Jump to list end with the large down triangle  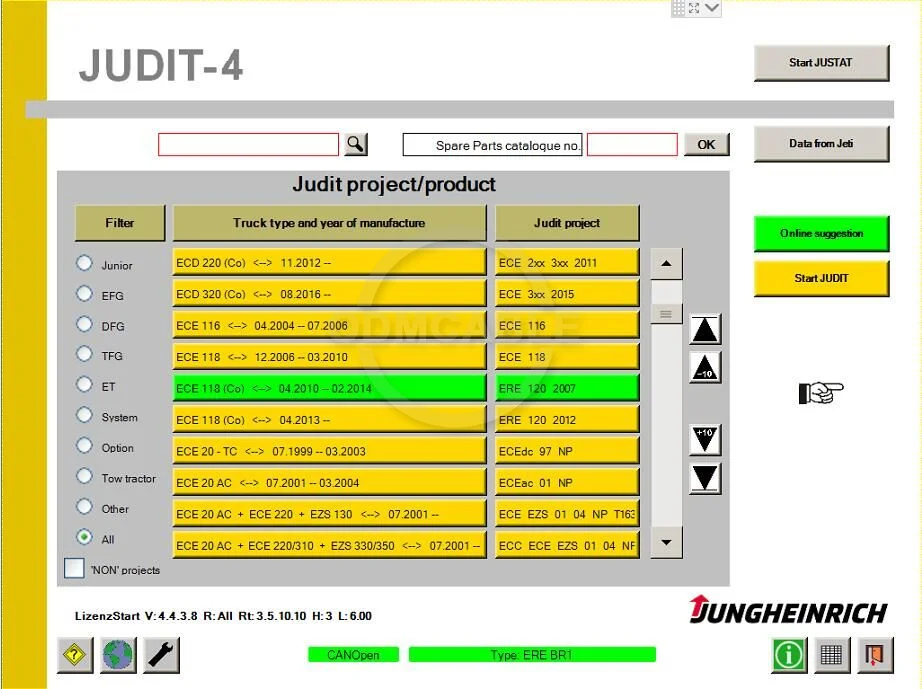click(705, 478)
